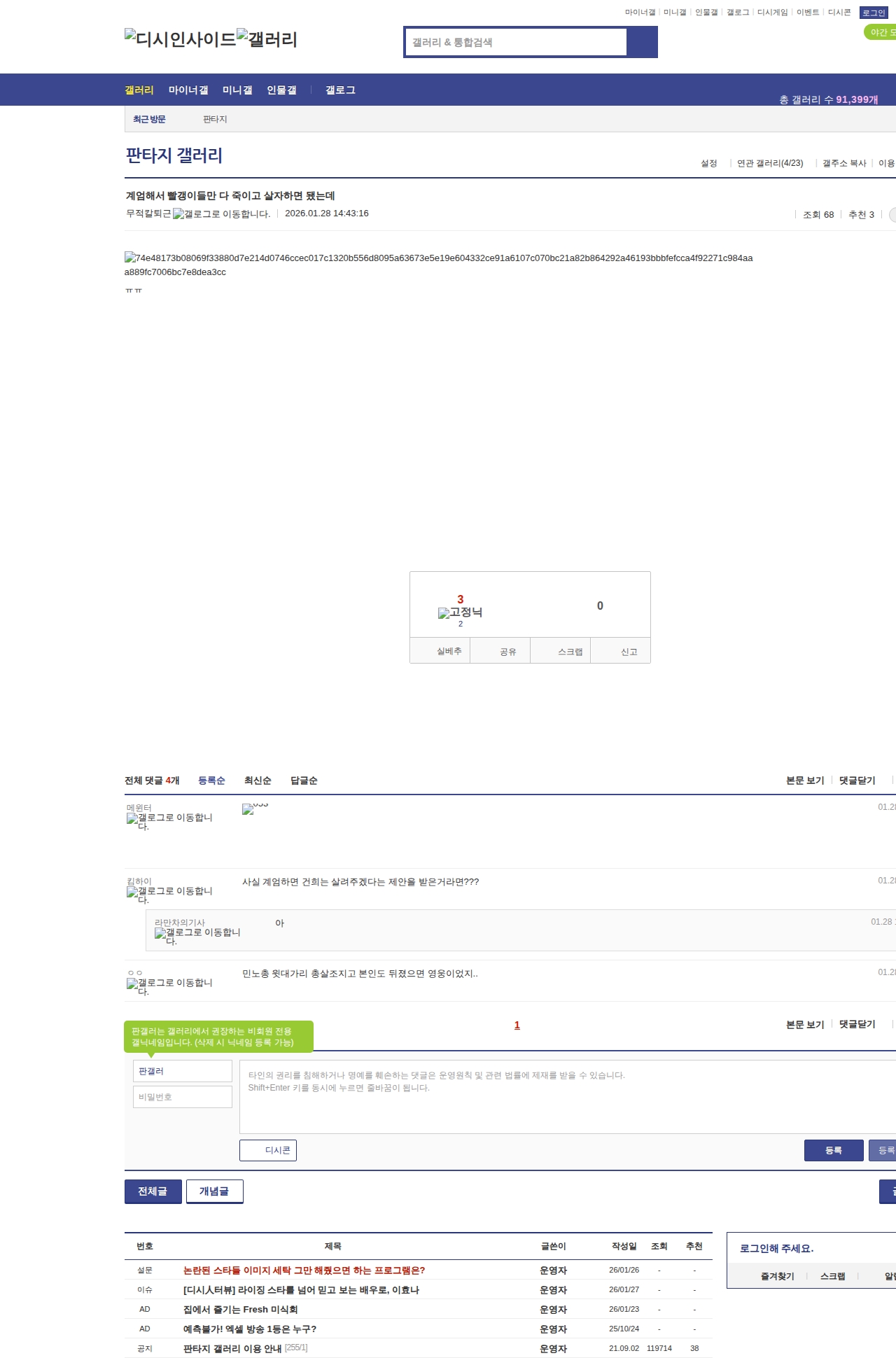This screenshot has width=896, height=1358.
Task: Focus the 비밀번호 password field
Action: coord(183,1097)
